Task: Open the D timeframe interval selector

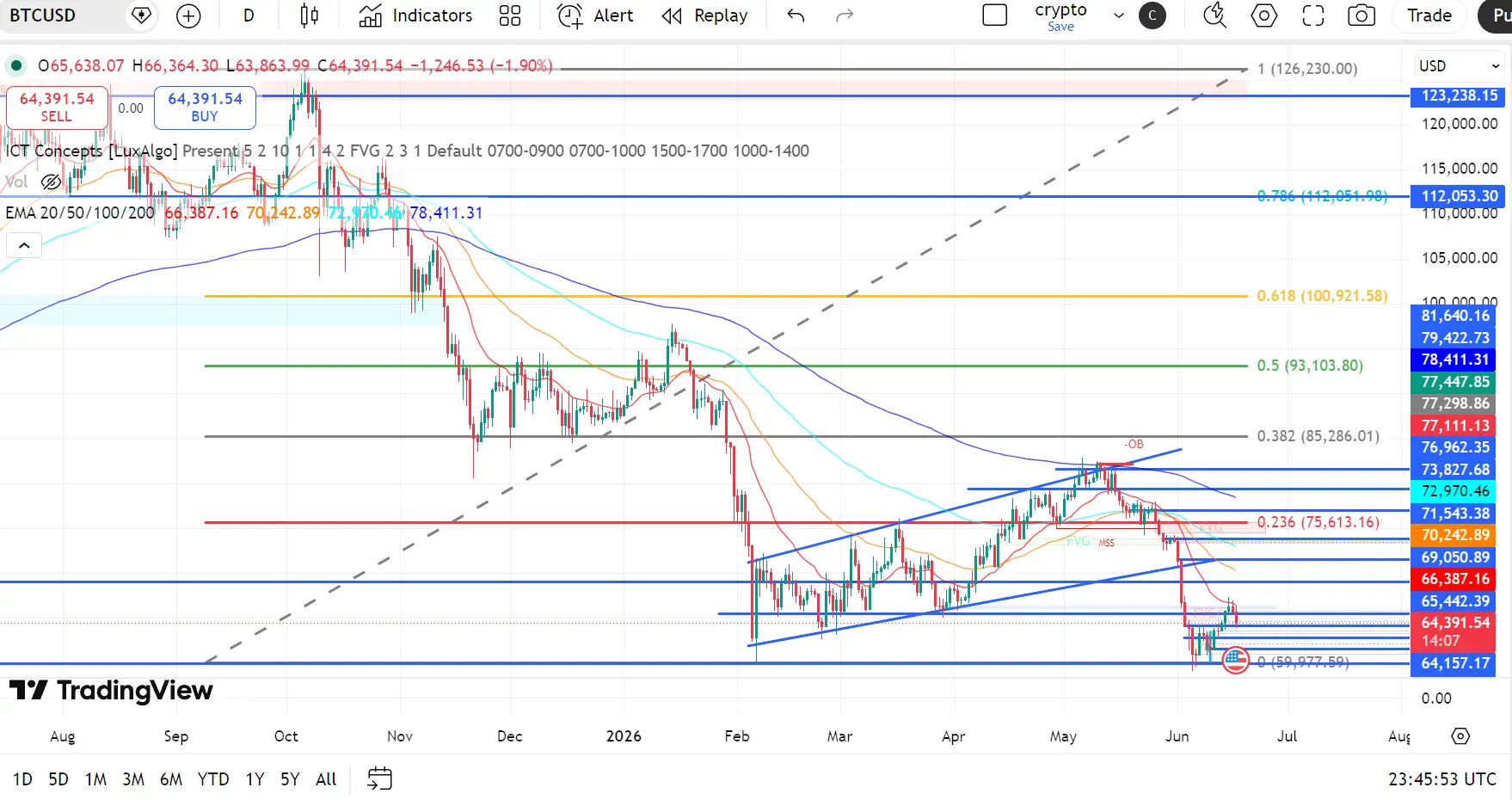Action: click(x=249, y=15)
